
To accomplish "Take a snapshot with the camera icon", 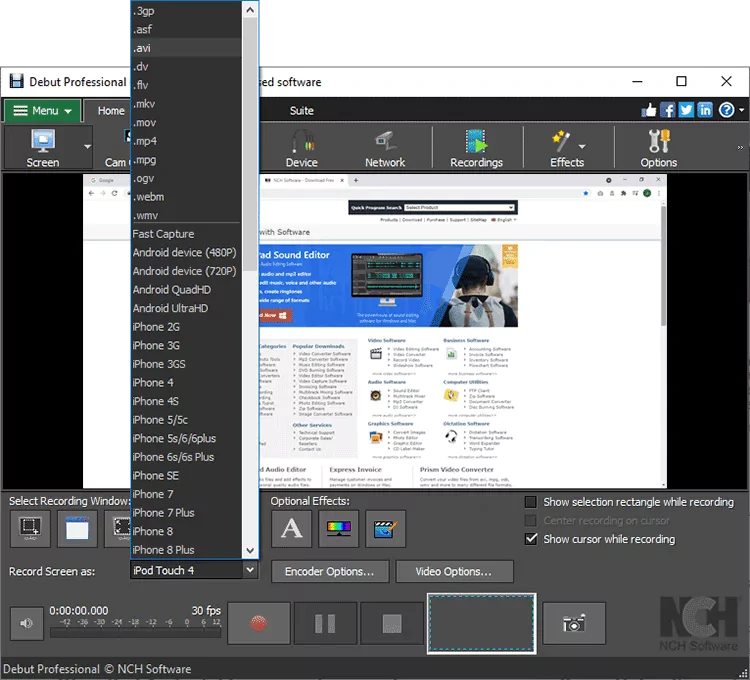I will [x=574, y=624].
